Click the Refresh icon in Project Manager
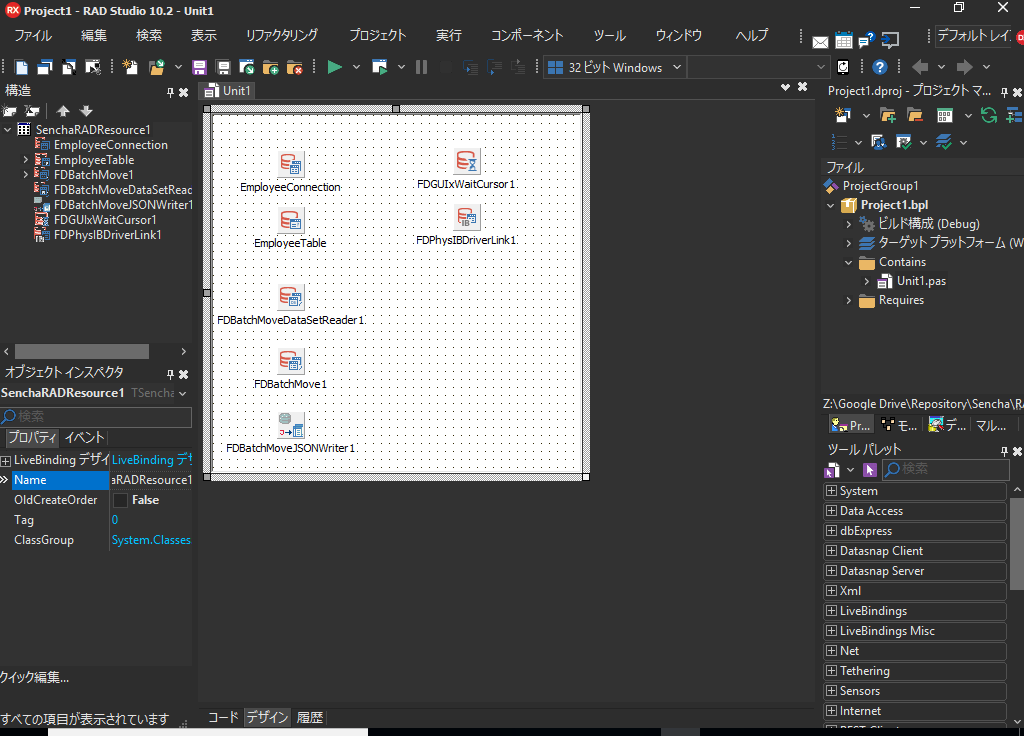The width and height of the screenshot is (1024, 736). tap(988, 115)
